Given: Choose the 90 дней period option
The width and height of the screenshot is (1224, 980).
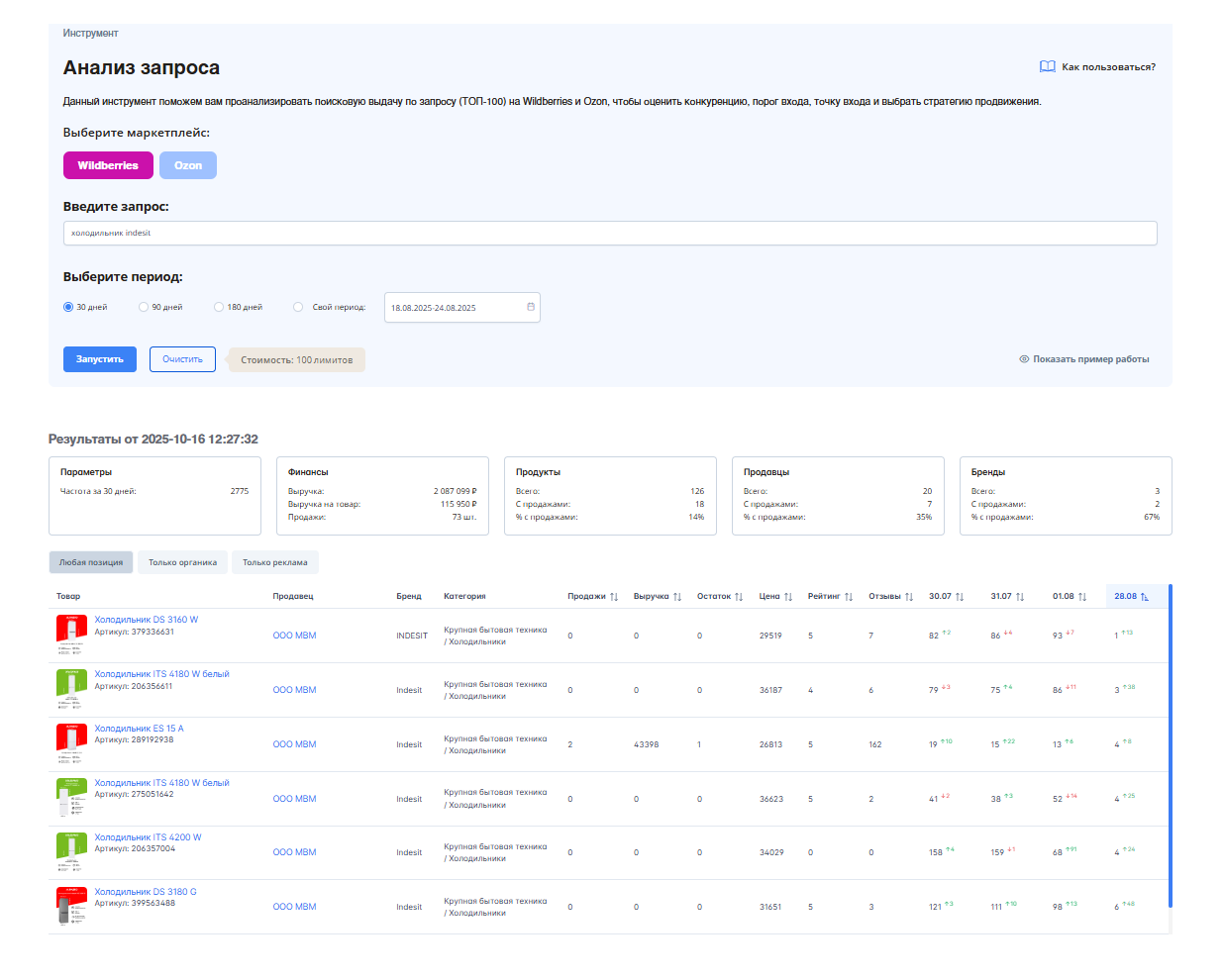Looking at the screenshot, I should tap(144, 307).
